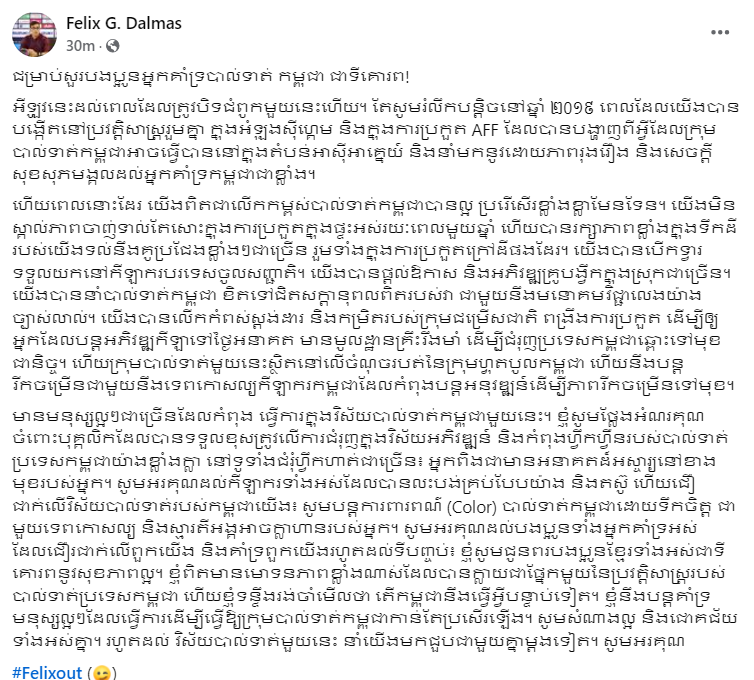Open the post's three-dot options menu

click(x=720, y=33)
